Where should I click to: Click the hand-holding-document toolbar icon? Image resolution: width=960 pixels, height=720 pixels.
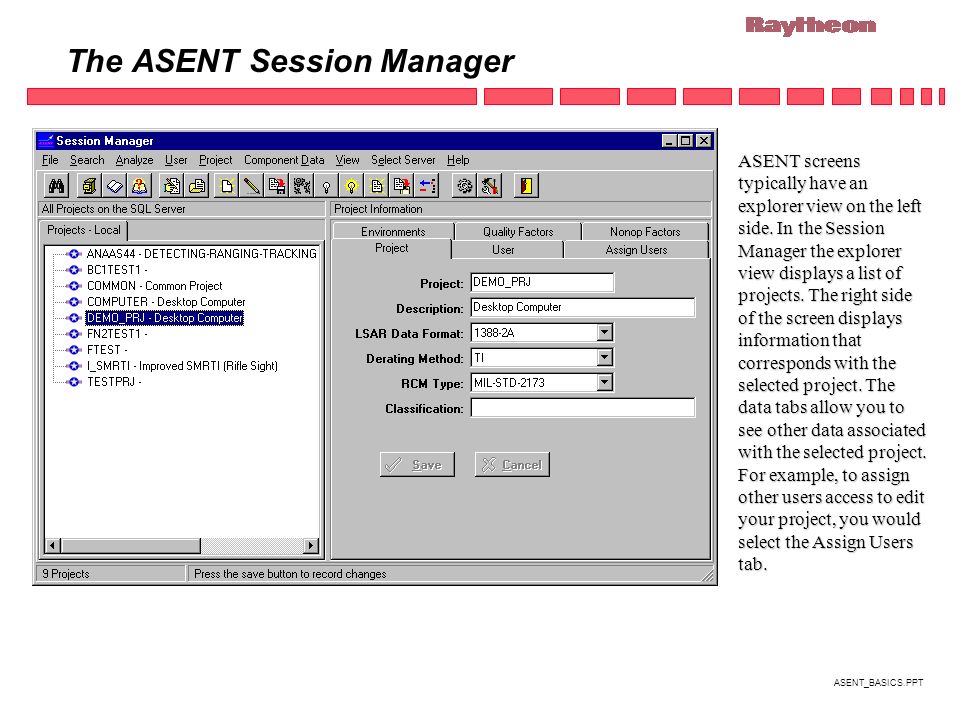172,186
